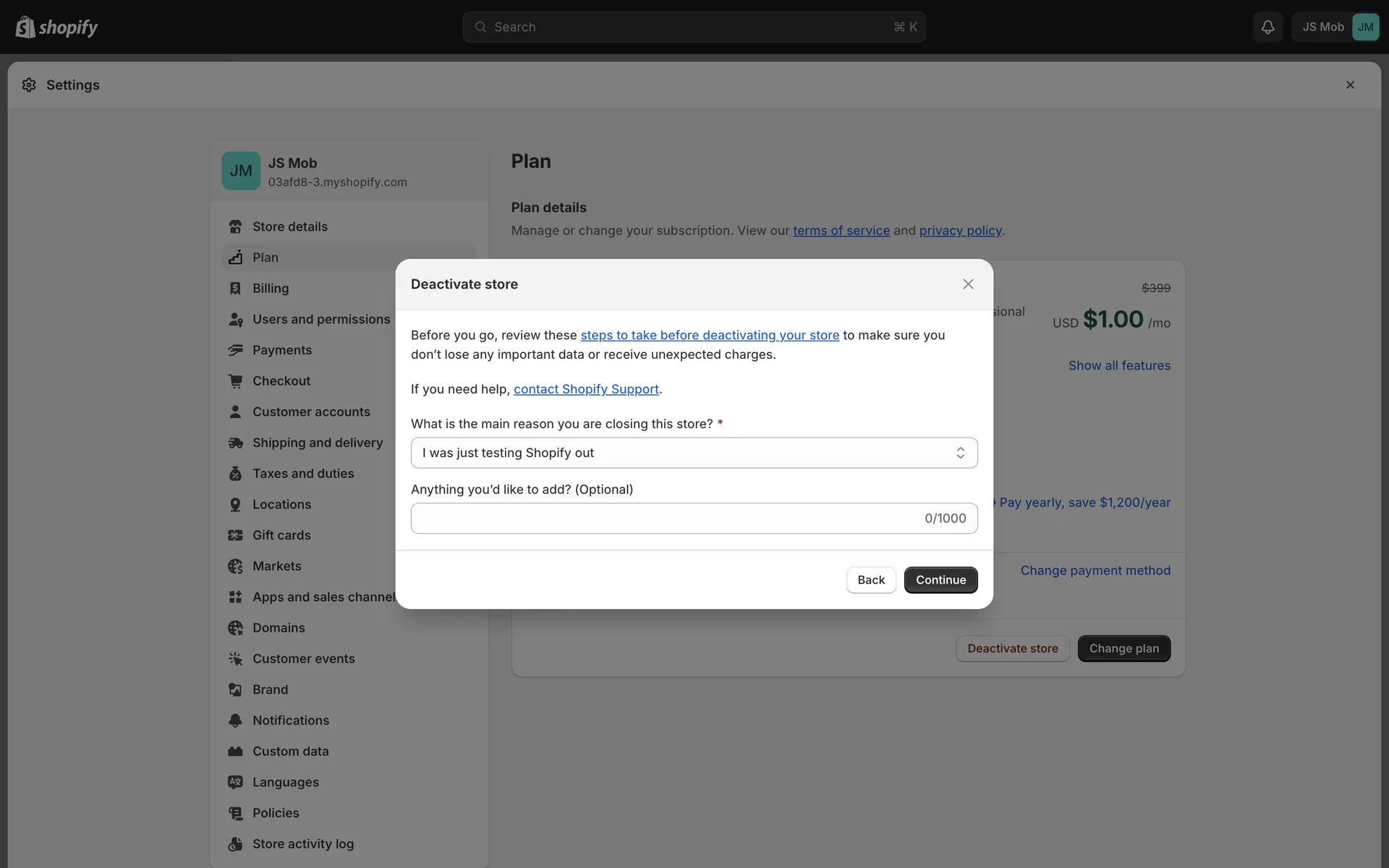Click the Payments card icon
The height and width of the screenshot is (868, 1389).
235,350
